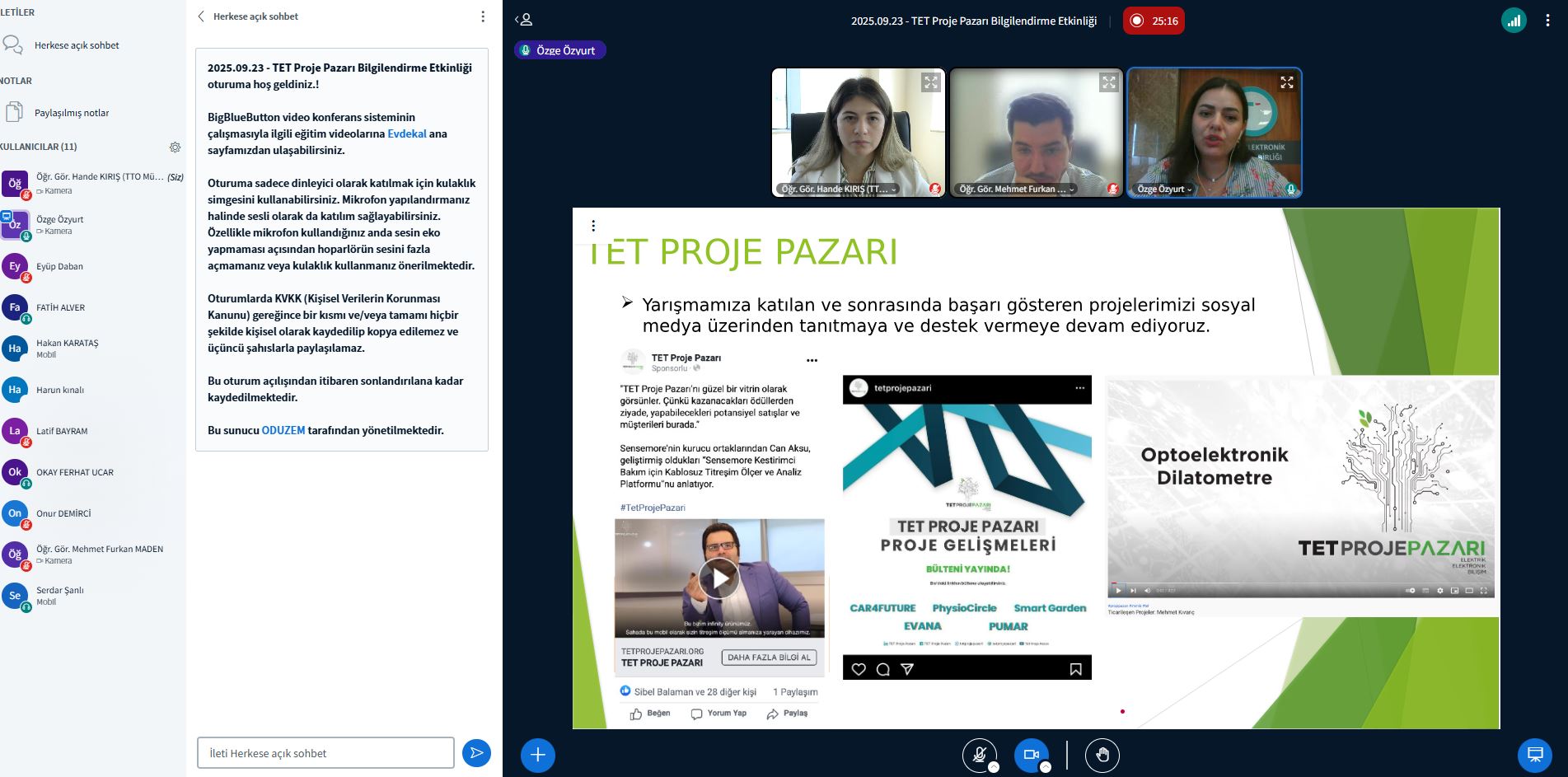Open the chat options three-dot menu
The height and width of the screenshot is (777, 1568).
(483, 16)
